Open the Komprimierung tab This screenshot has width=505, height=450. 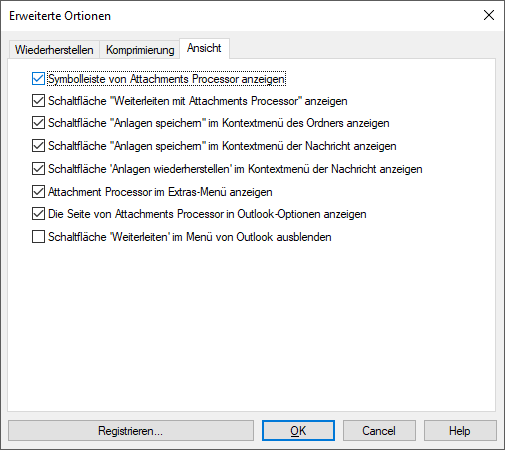[x=140, y=50]
